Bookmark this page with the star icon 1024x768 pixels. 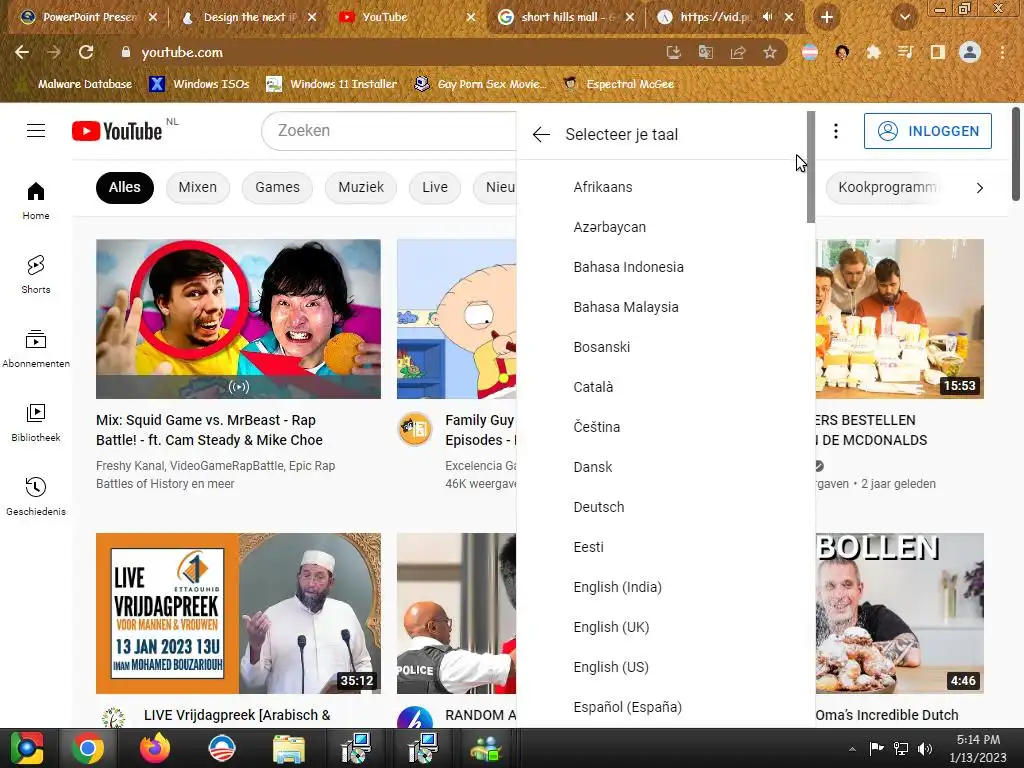pyautogui.click(x=770, y=52)
